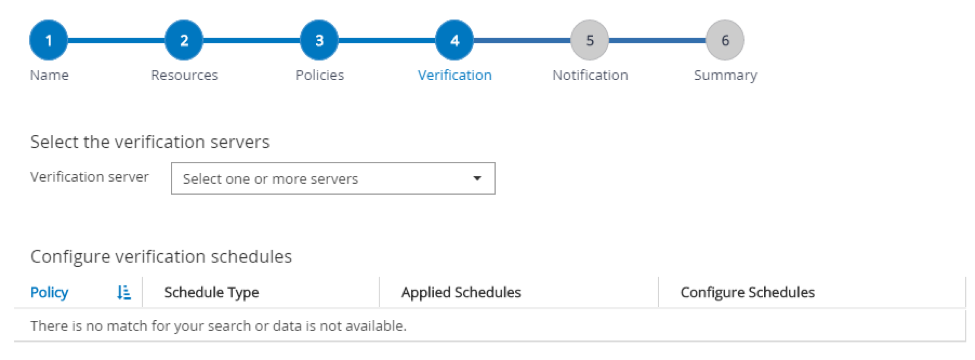Jump to the Notification step label
Screen dimensions: 975x360
590,75
